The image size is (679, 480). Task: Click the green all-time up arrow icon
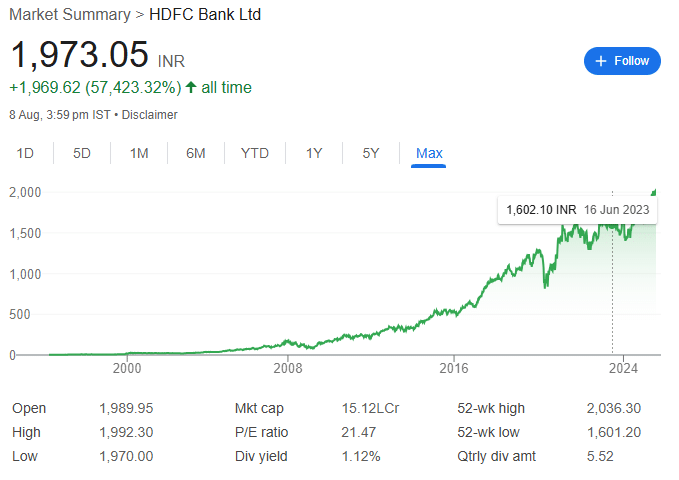click(191, 87)
